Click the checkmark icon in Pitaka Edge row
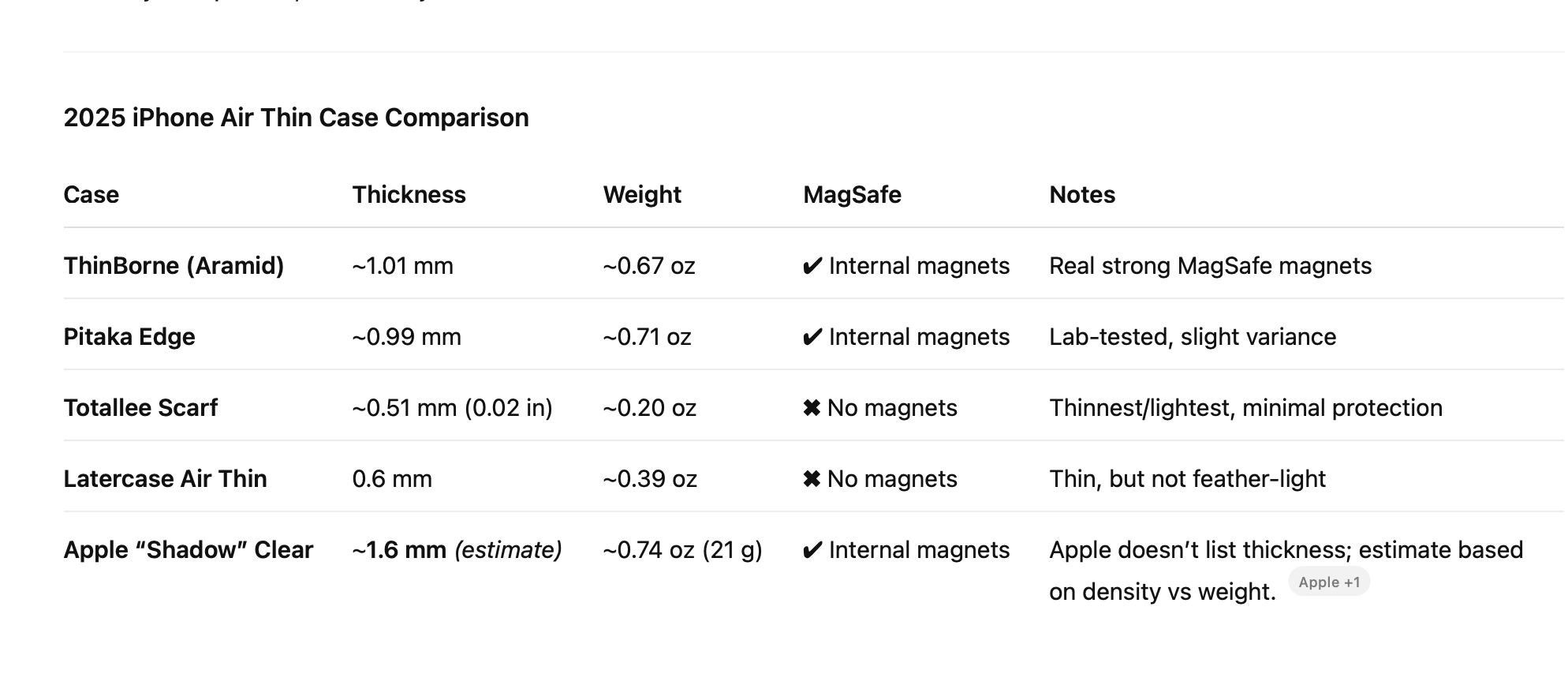Screen dimensions: 1568x674 tap(812, 338)
